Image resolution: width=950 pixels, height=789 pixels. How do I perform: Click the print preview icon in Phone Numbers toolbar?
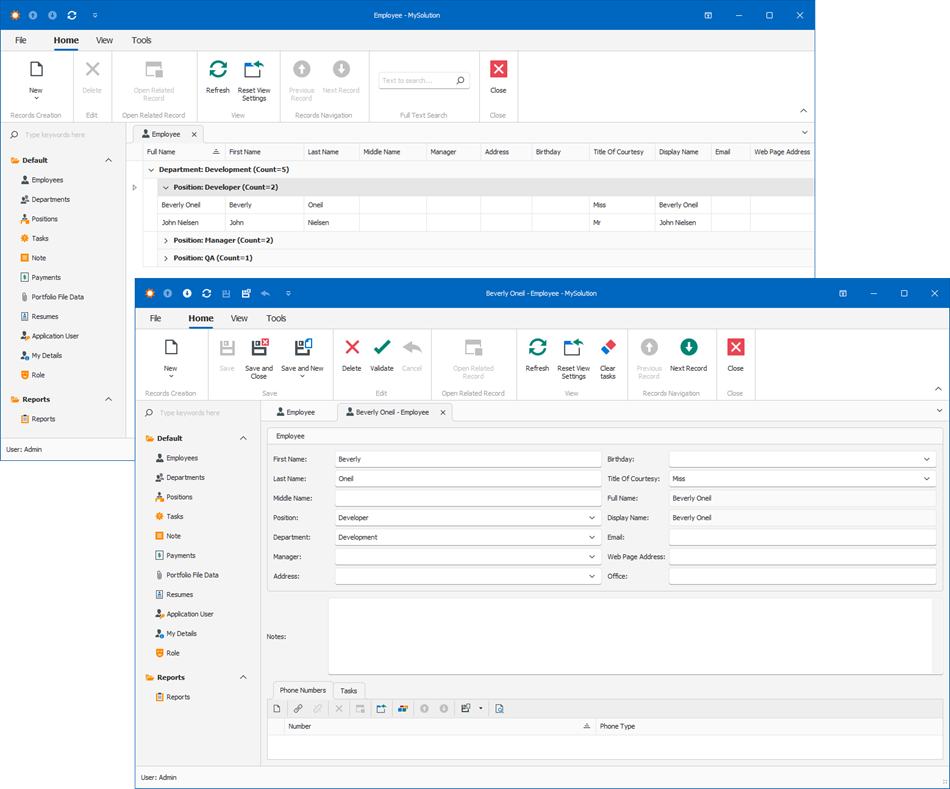[499, 708]
